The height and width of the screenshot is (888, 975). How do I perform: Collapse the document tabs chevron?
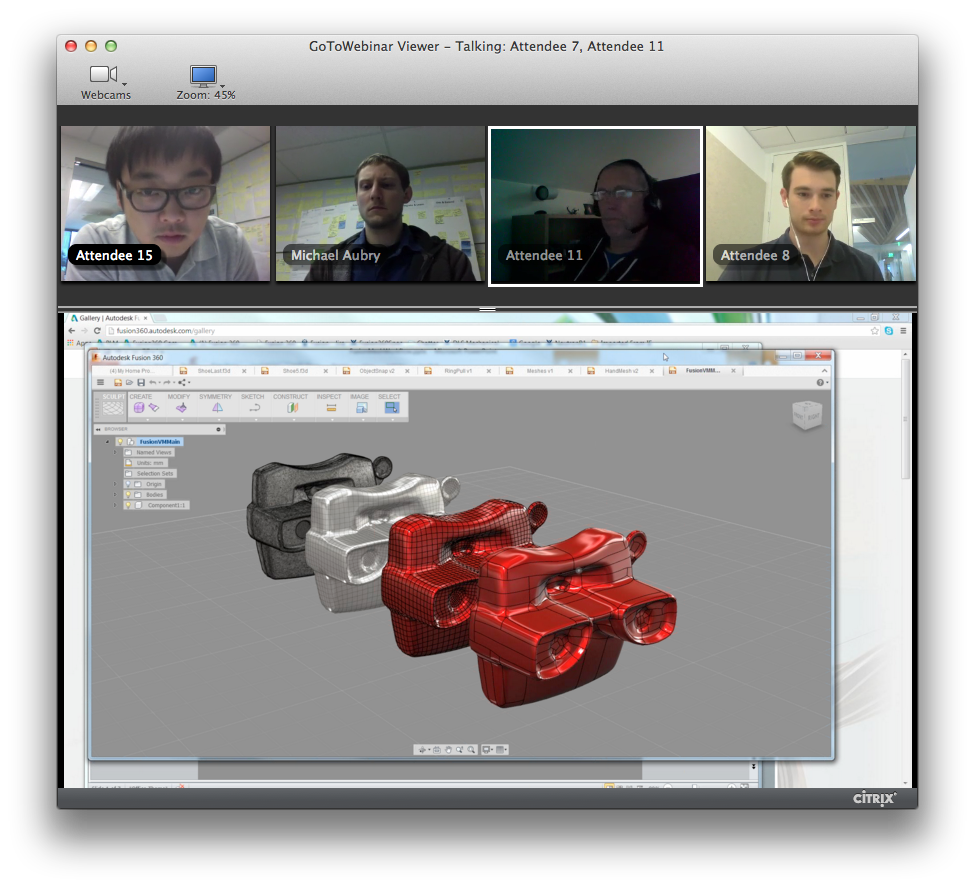[825, 371]
